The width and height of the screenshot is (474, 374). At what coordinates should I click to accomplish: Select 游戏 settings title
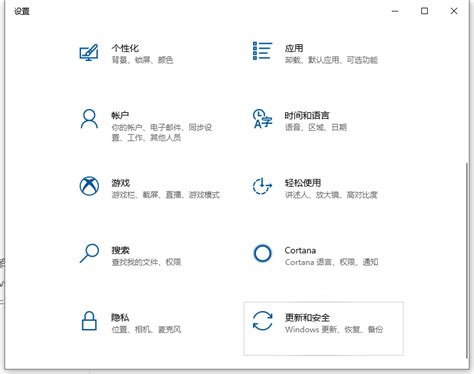click(120, 183)
